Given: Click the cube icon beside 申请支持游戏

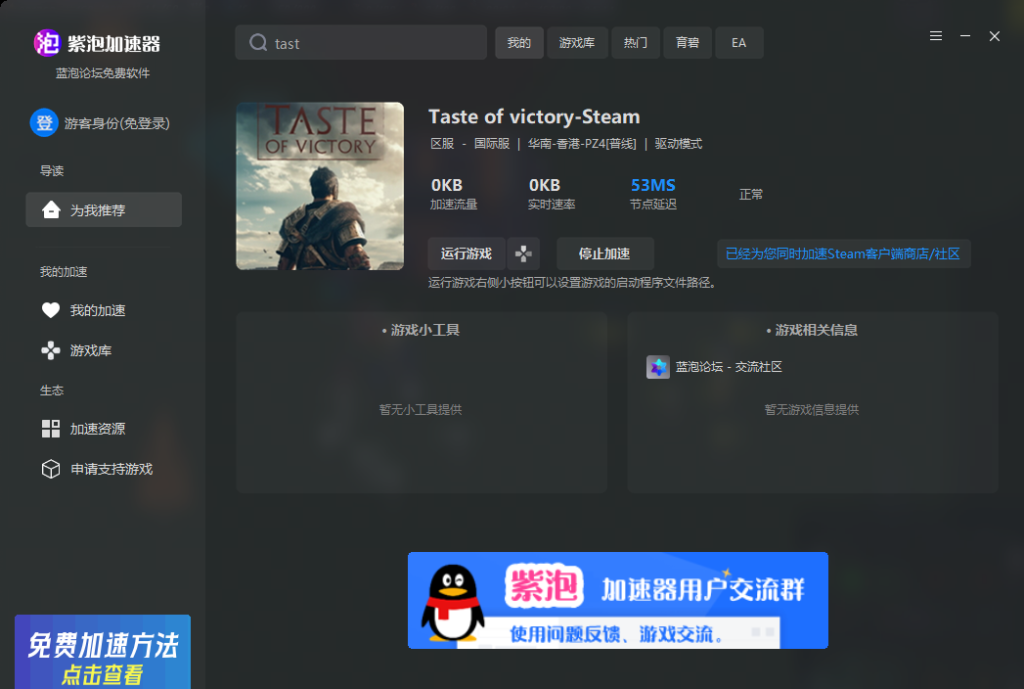Looking at the screenshot, I should 50,469.
